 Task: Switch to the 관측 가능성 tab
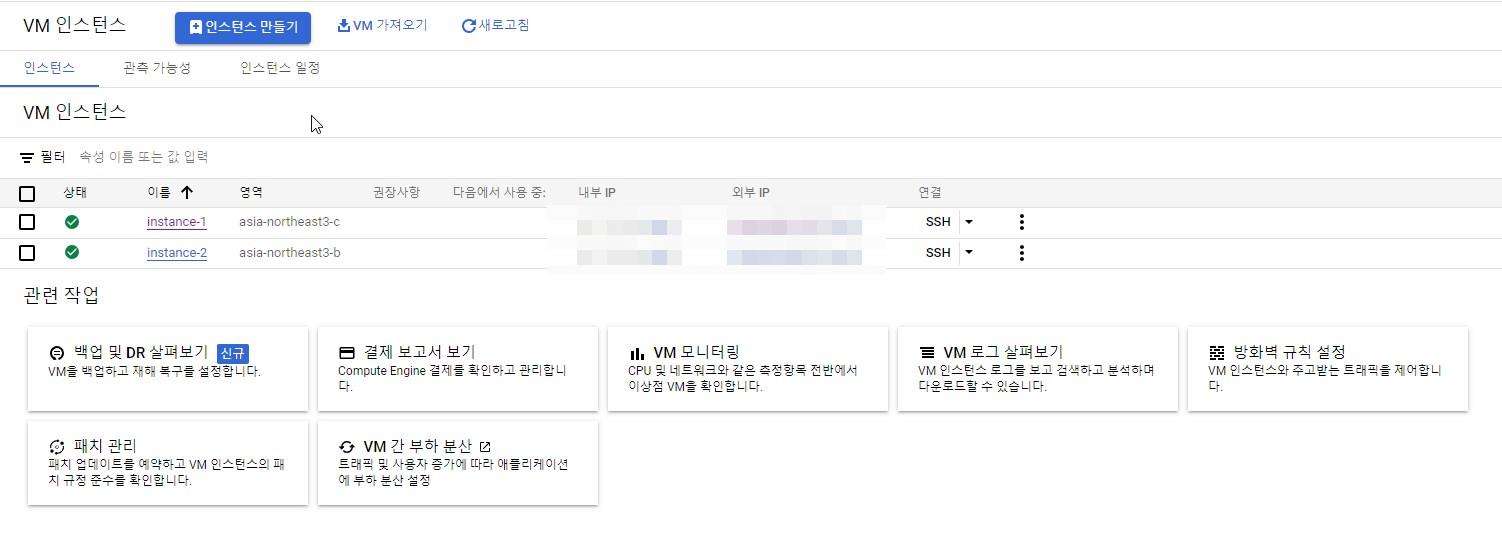157,68
